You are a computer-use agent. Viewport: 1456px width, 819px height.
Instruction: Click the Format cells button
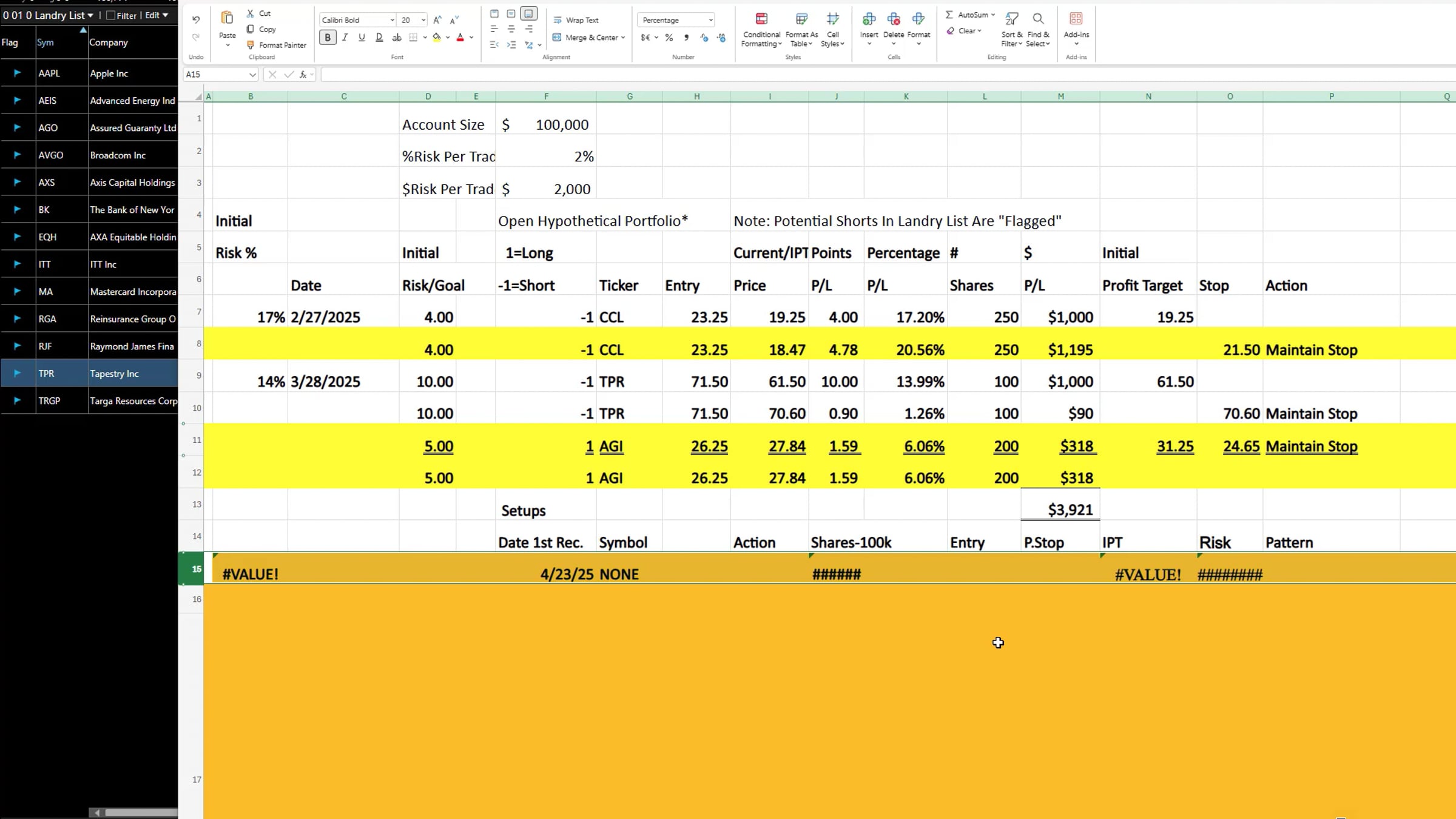point(918,28)
